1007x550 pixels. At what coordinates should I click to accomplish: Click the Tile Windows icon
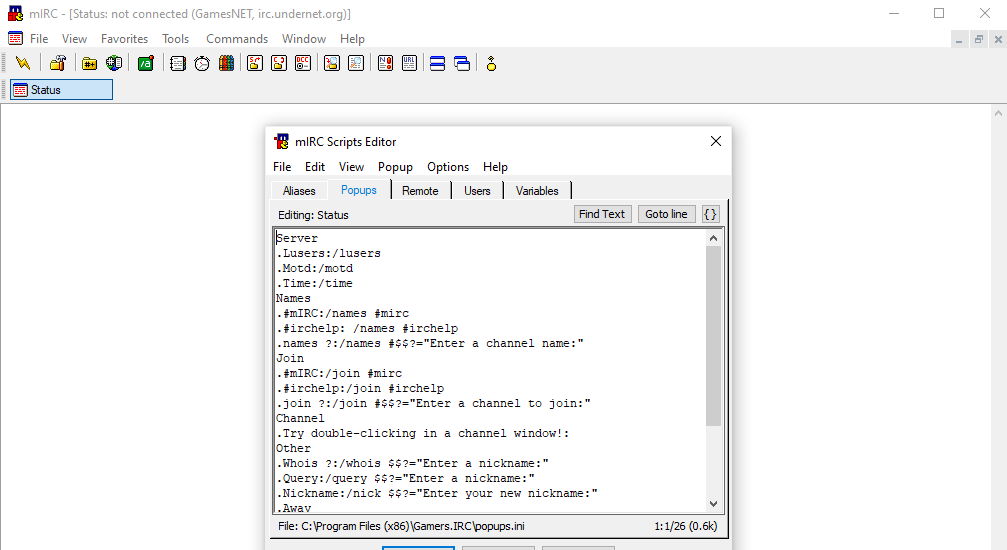point(437,64)
